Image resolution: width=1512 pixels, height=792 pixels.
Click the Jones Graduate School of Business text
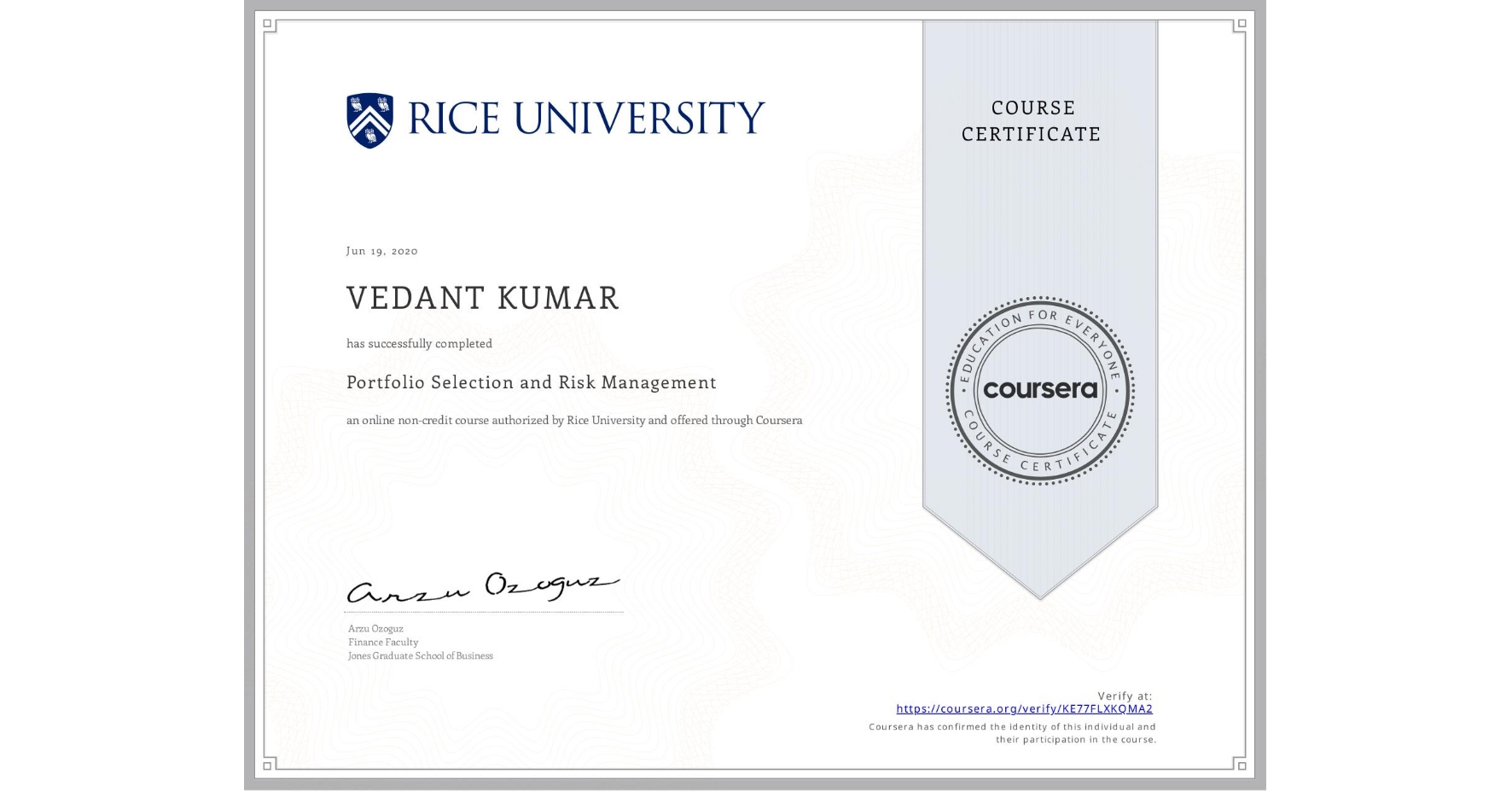click(419, 655)
